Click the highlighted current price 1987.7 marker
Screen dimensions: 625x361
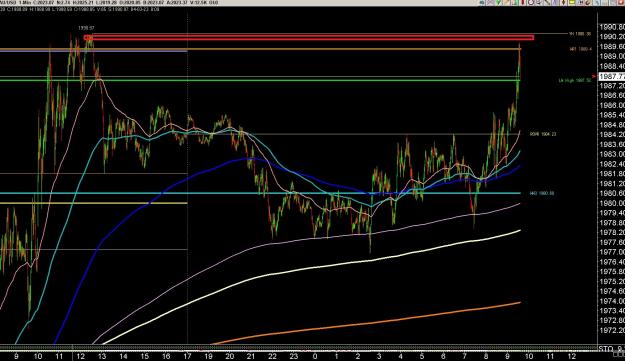click(612, 76)
